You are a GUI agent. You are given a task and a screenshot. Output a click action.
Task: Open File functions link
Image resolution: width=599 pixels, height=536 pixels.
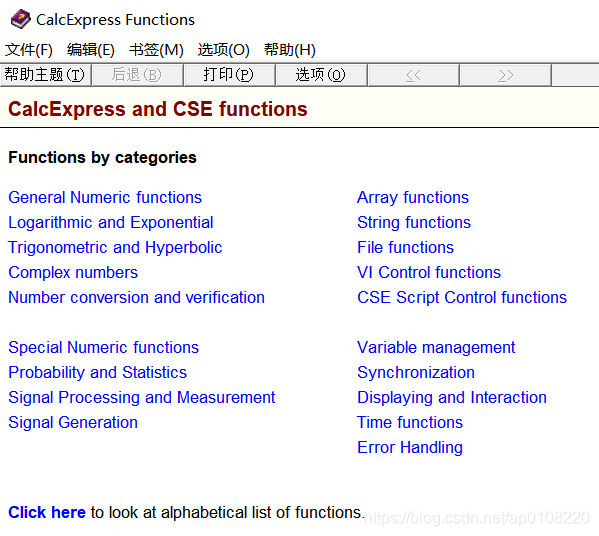(406, 248)
